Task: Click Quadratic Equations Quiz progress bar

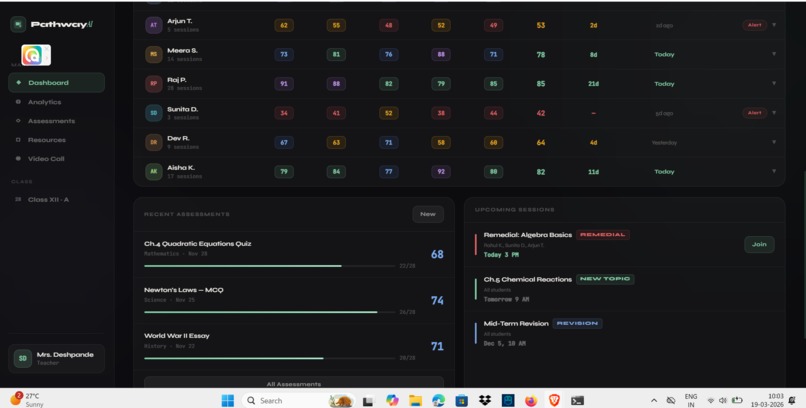Action: pyautogui.click(x=269, y=266)
